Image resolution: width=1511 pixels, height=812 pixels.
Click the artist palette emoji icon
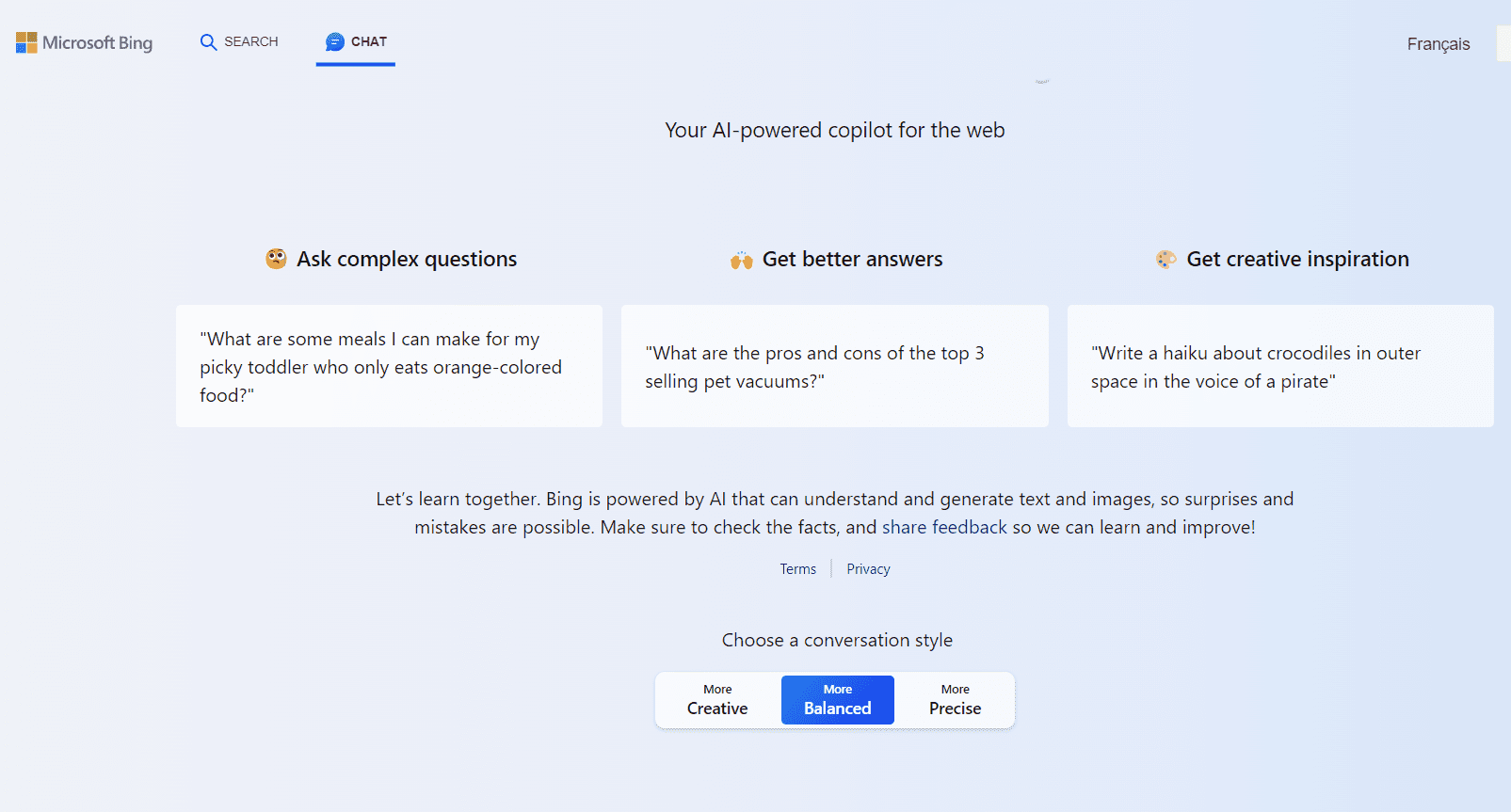1165,259
